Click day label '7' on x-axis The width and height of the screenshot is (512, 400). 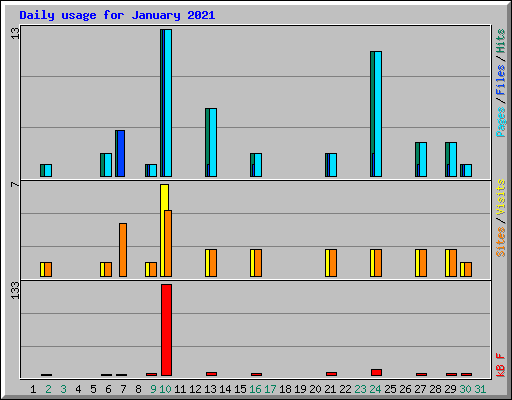123,389
